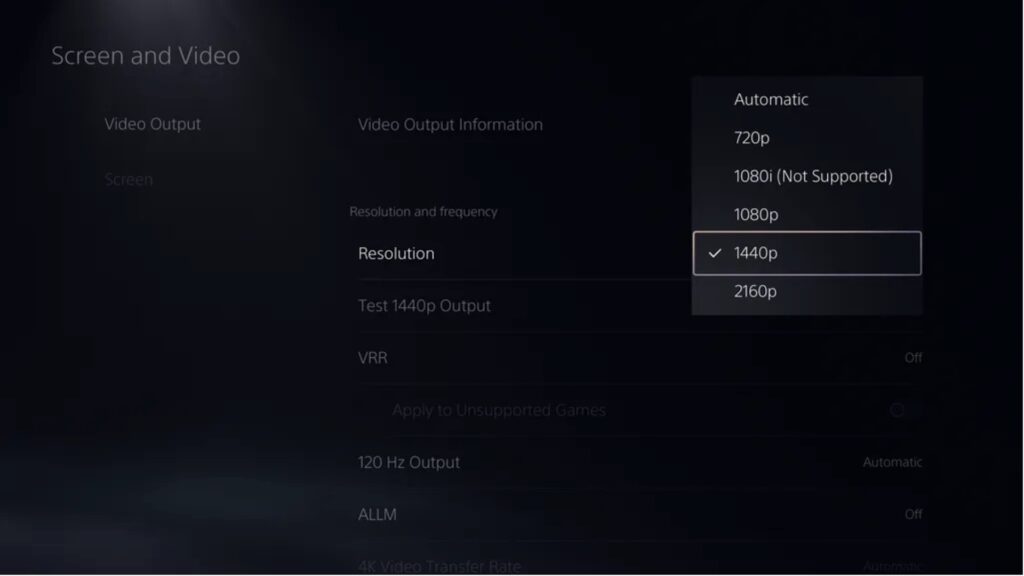Open the Video Output section
The image size is (1024, 576).
coord(152,124)
